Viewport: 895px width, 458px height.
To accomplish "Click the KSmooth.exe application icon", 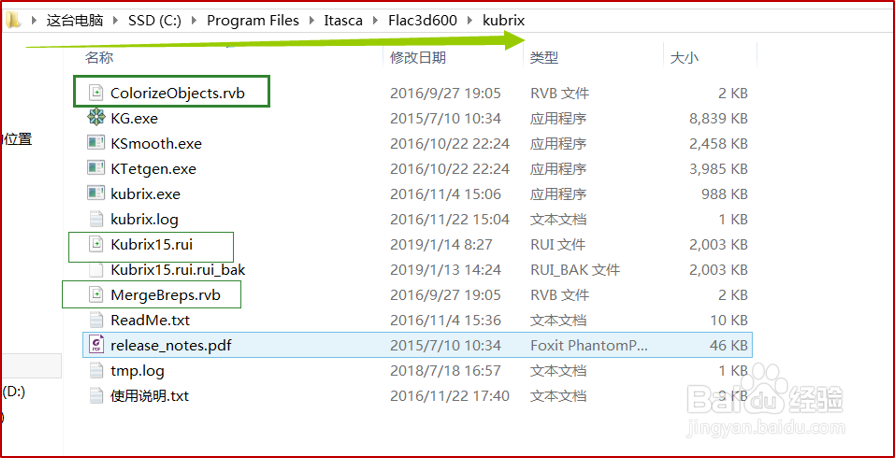I will point(95,143).
